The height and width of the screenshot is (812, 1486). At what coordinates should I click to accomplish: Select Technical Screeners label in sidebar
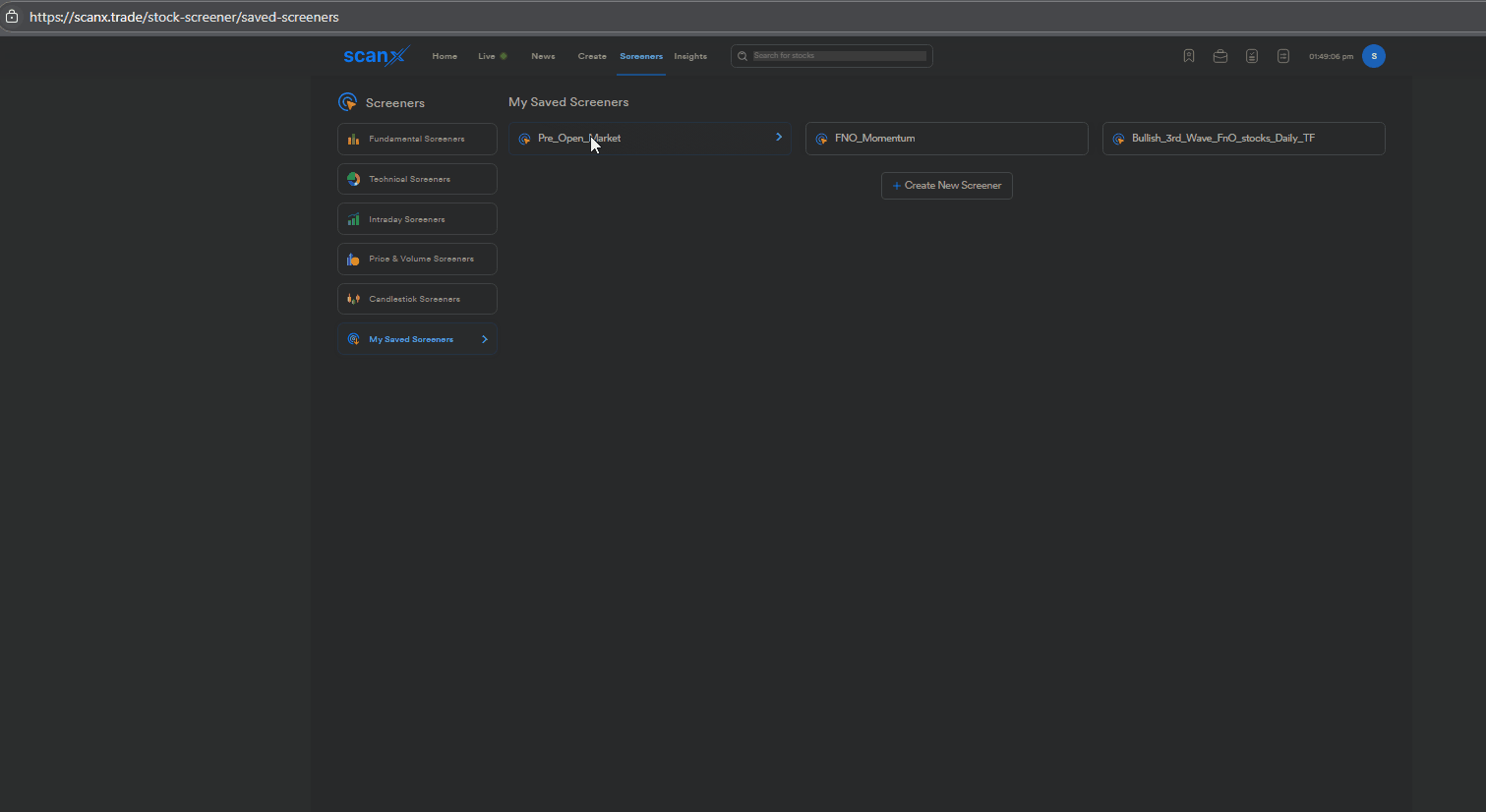click(410, 179)
